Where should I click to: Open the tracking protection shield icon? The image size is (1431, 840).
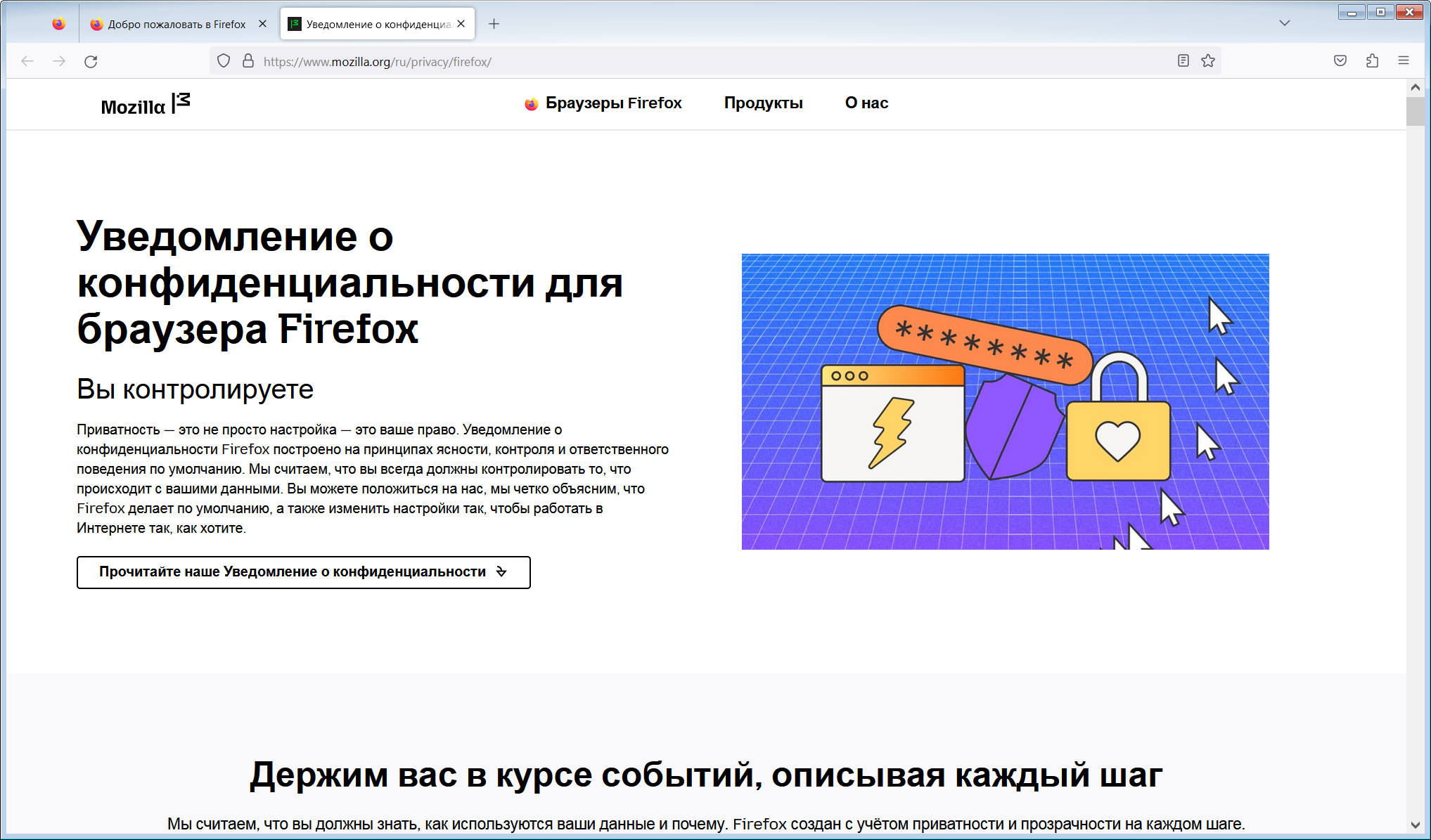click(x=224, y=61)
